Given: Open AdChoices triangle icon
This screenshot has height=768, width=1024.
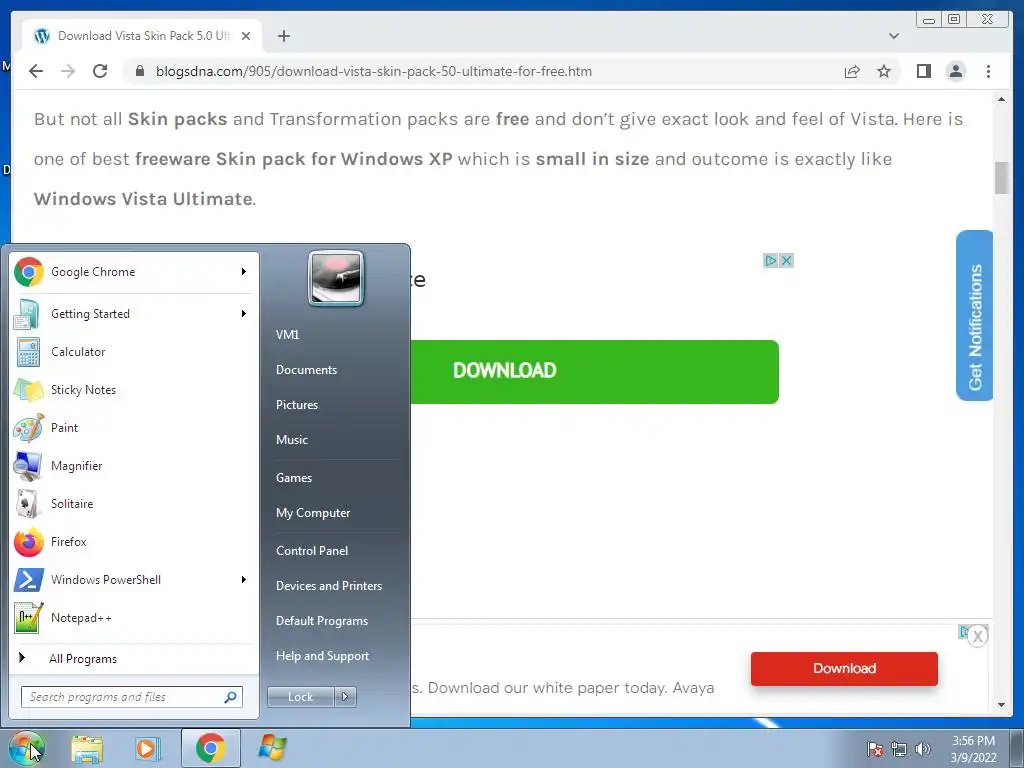Looking at the screenshot, I should pyautogui.click(x=771, y=261).
